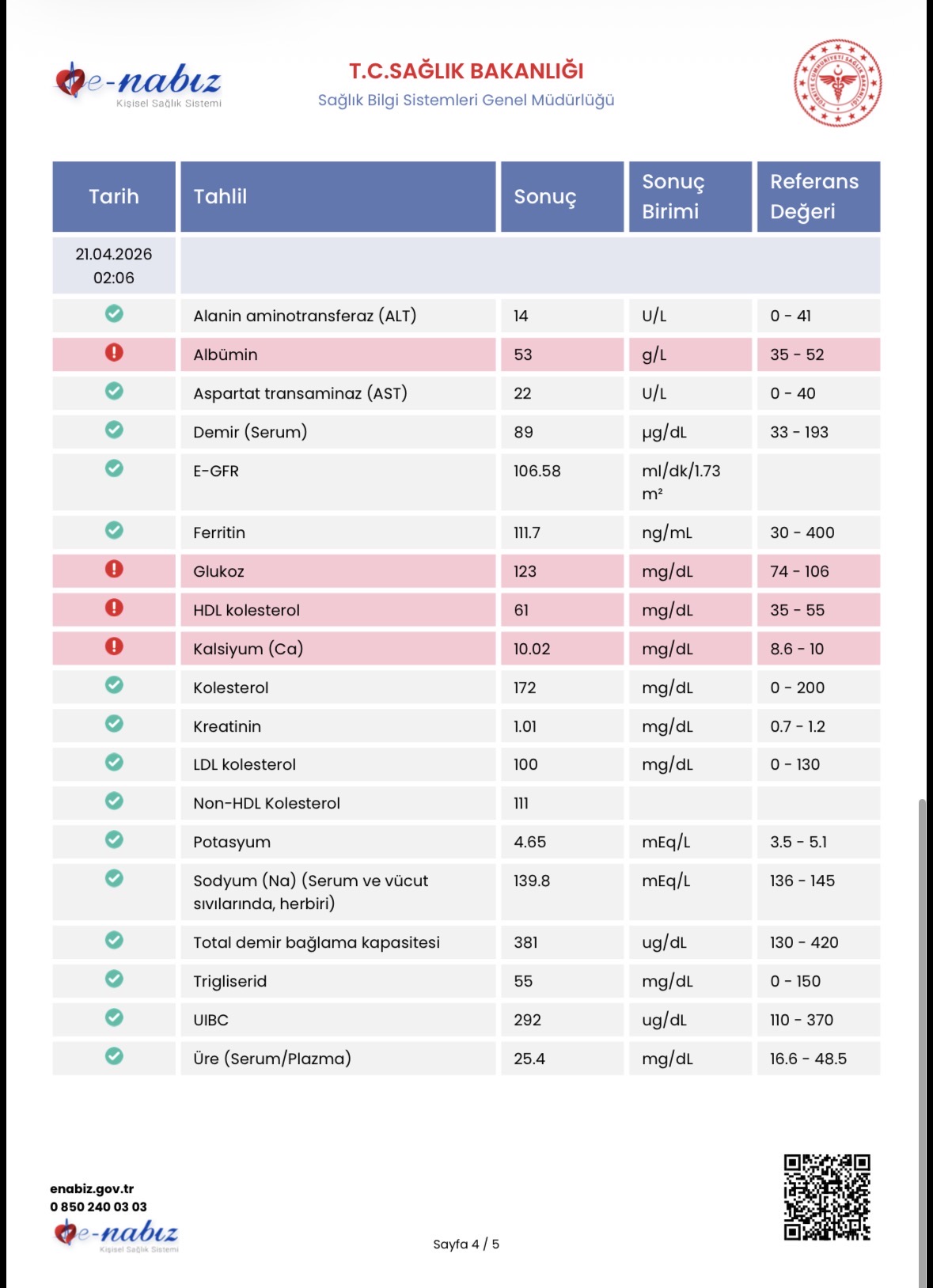Click the footer e-nabız logo
Viewport: 933px width, 1288px height.
coord(116,1235)
